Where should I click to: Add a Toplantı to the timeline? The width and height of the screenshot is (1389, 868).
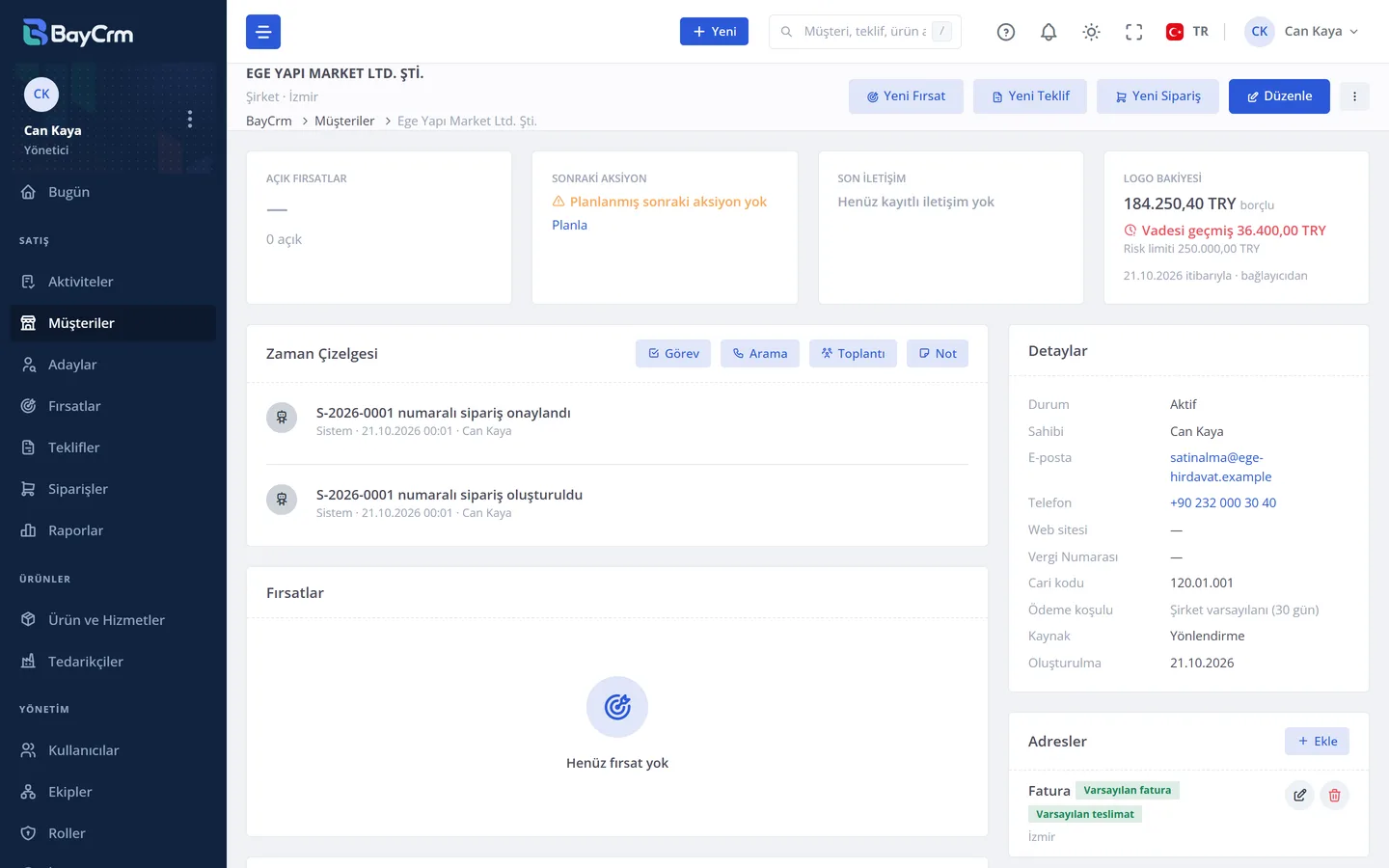pos(853,354)
